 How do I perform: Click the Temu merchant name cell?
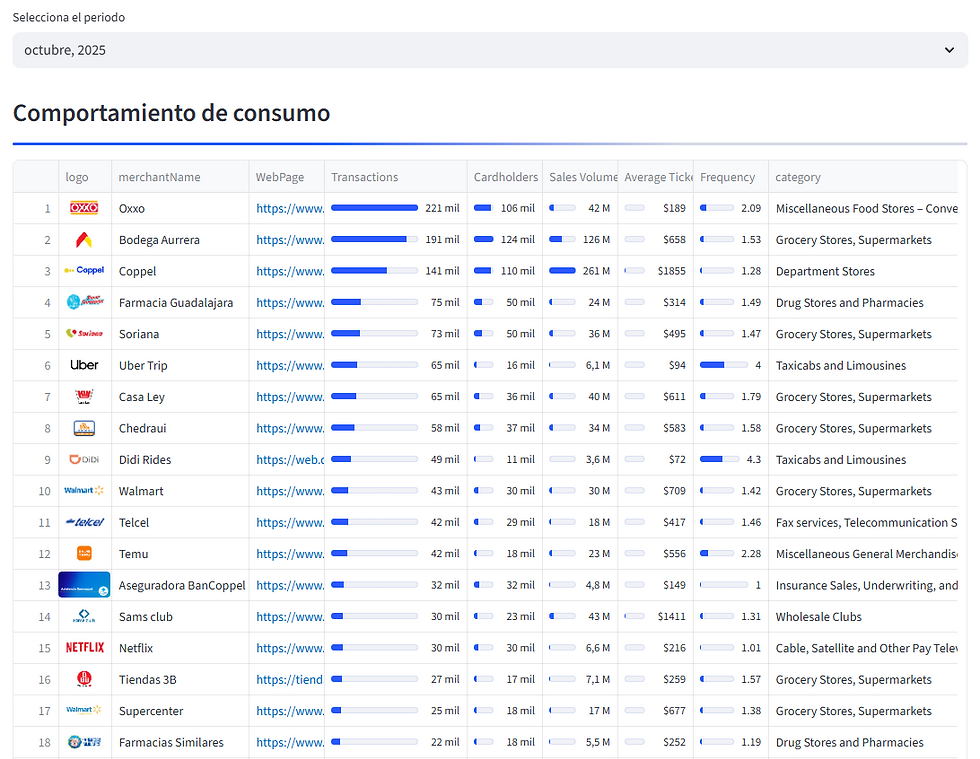(180, 554)
